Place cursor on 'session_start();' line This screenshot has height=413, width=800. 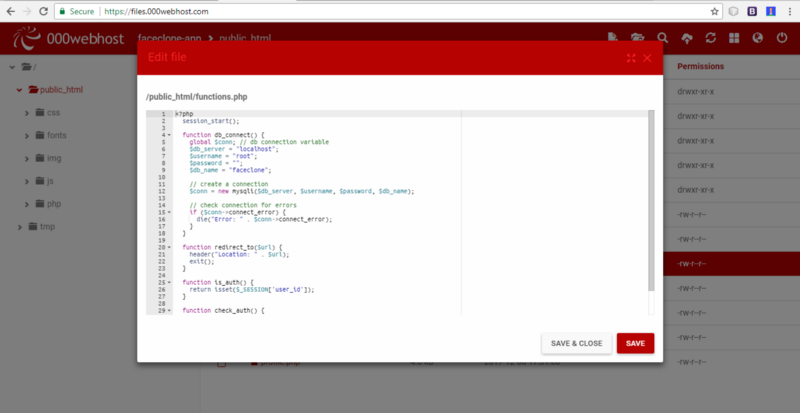point(210,121)
